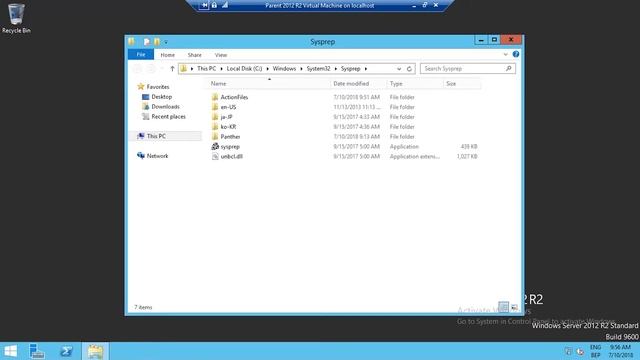Select the sysprep application file
The image size is (640, 360).
coord(230,147)
